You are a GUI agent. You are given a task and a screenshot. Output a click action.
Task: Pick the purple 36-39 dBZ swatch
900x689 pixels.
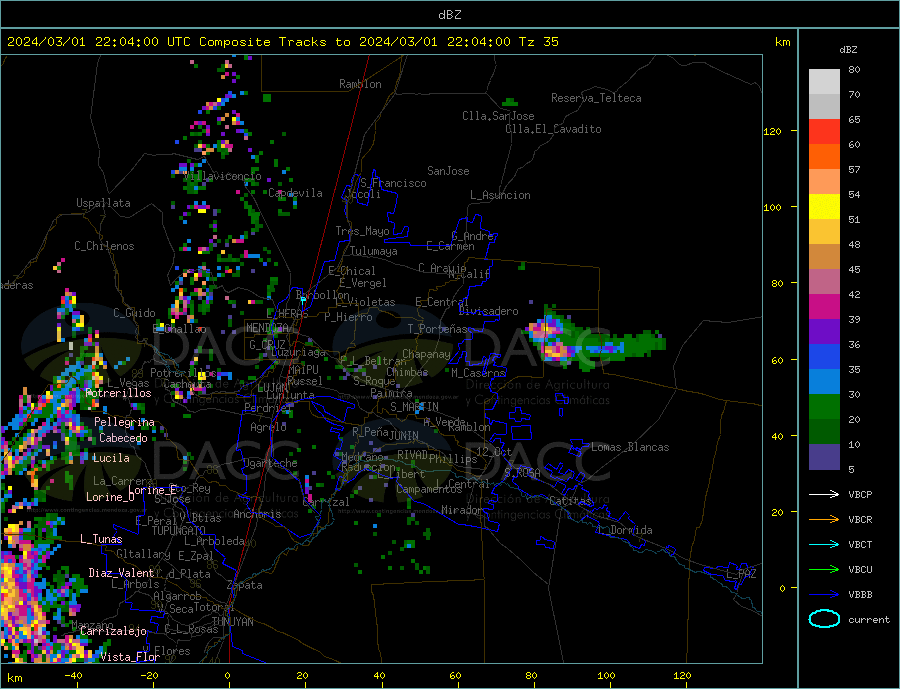point(824,332)
